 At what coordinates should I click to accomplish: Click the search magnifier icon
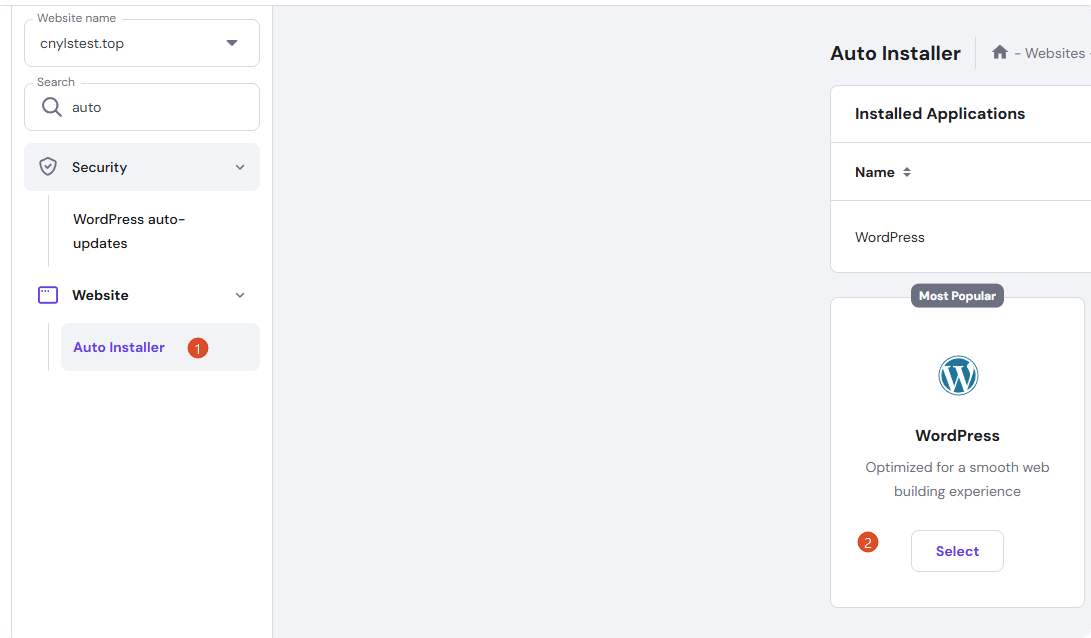click(x=51, y=107)
